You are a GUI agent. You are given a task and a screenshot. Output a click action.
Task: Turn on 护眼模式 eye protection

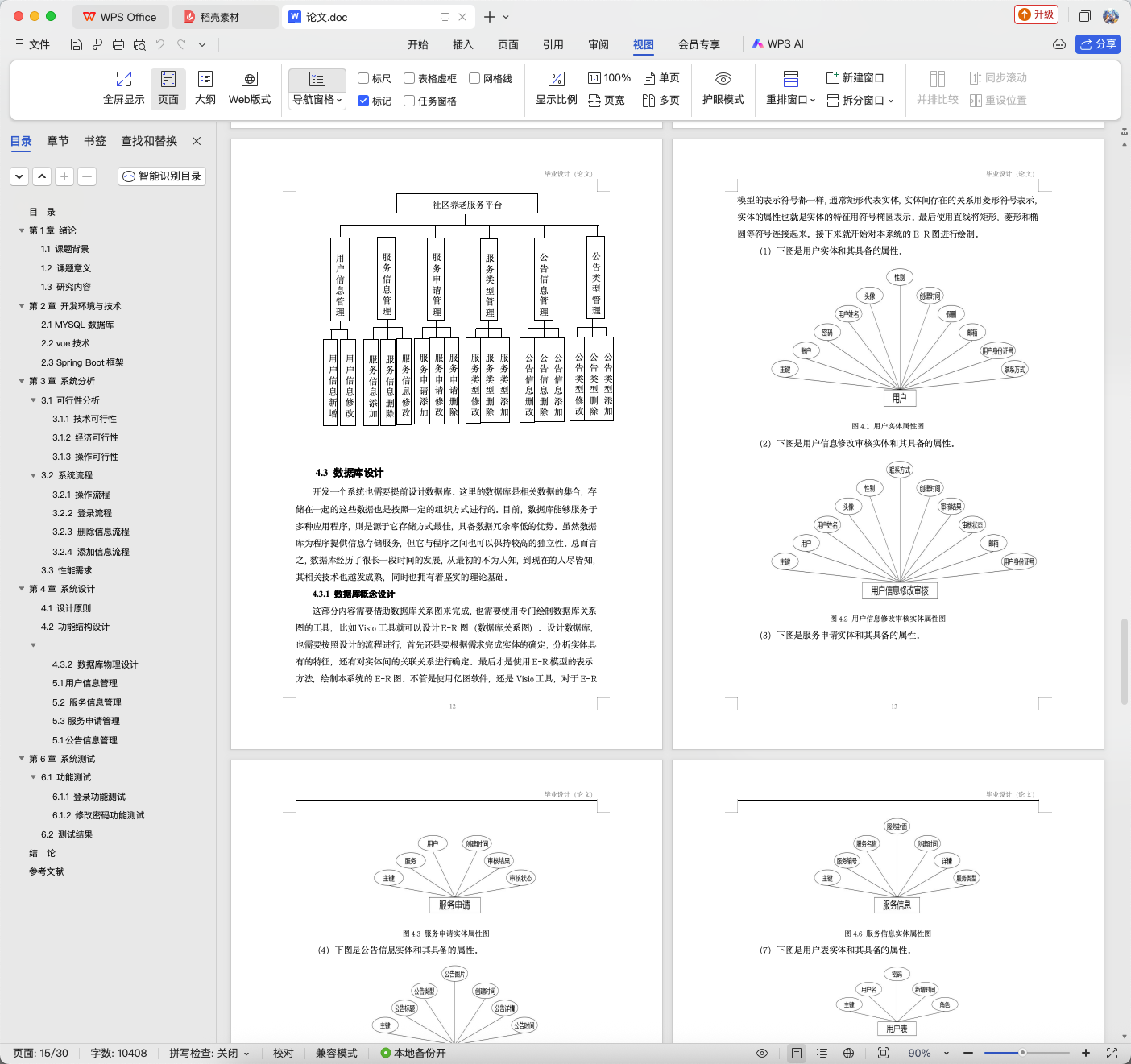(723, 89)
